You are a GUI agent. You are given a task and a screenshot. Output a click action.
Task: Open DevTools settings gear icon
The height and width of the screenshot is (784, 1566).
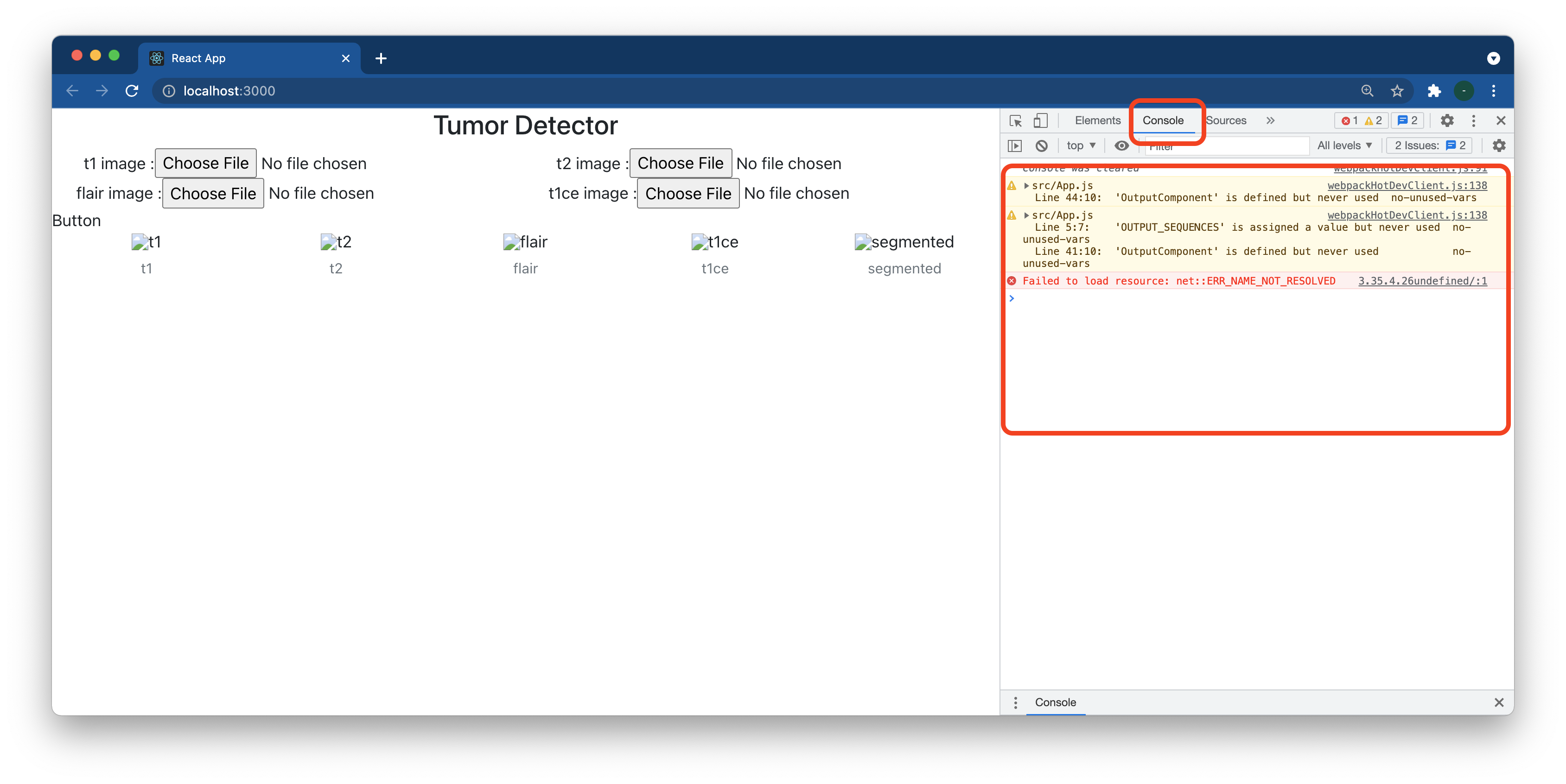click(1447, 121)
